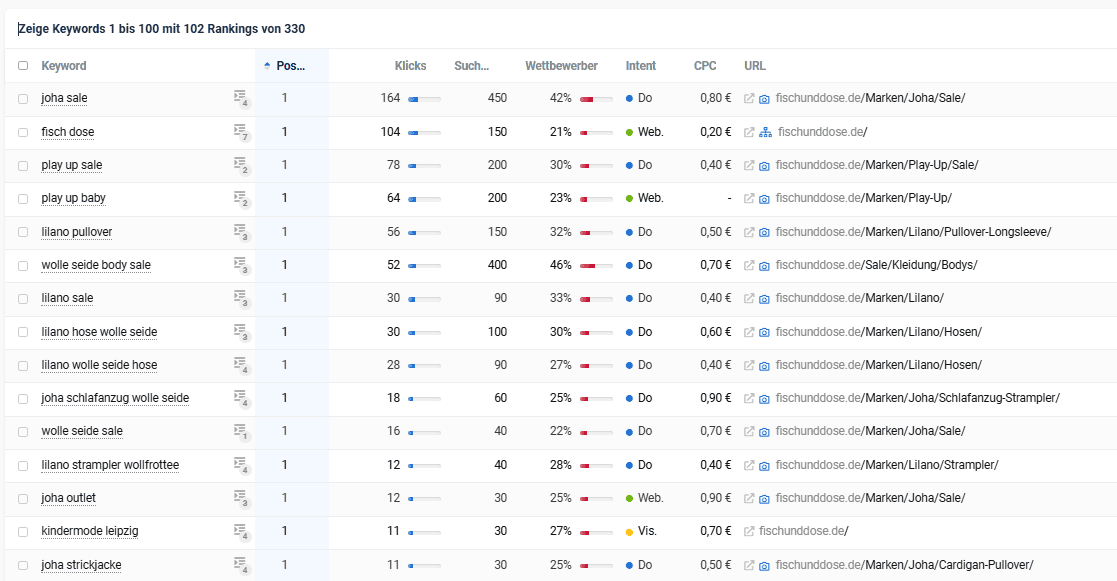Click camera snapshot icon for joha sale URL
This screenshot has width=1117, height=581.
[x=764, y=98]
